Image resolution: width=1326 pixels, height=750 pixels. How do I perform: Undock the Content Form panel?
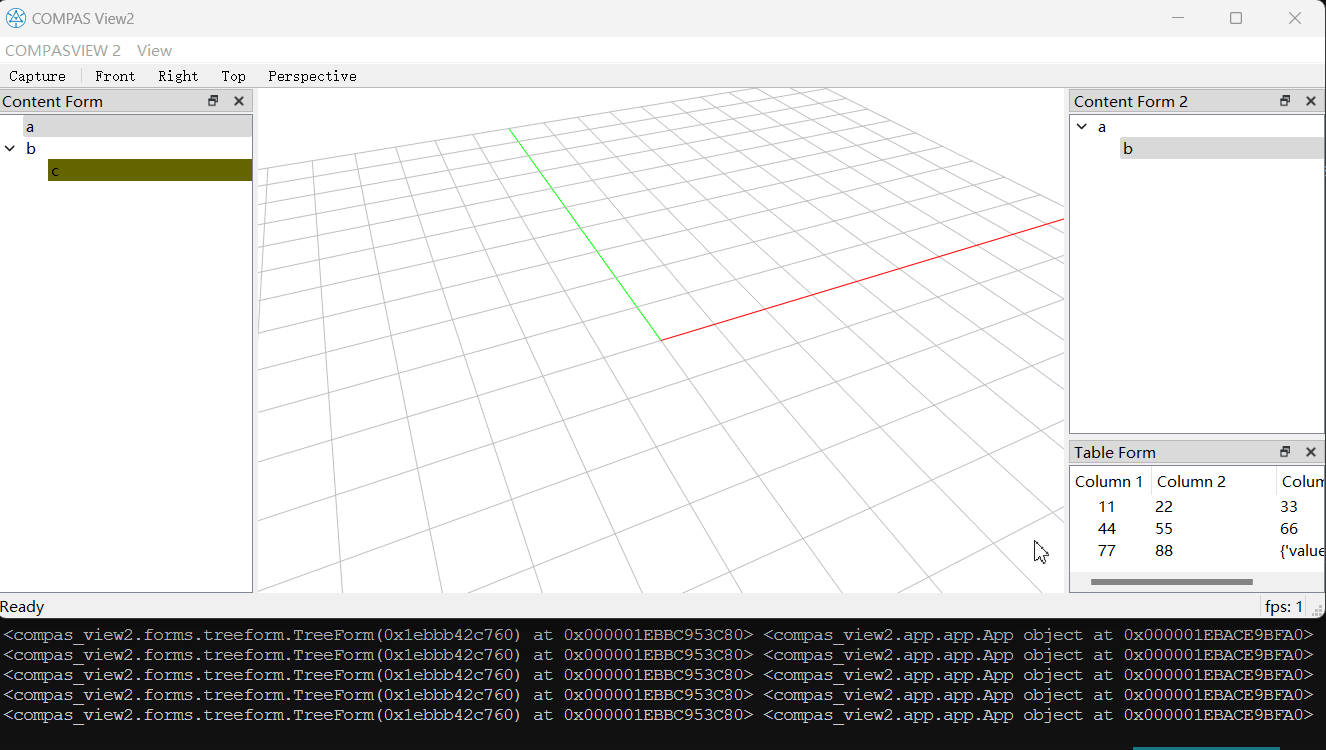[x=212, y=100]
